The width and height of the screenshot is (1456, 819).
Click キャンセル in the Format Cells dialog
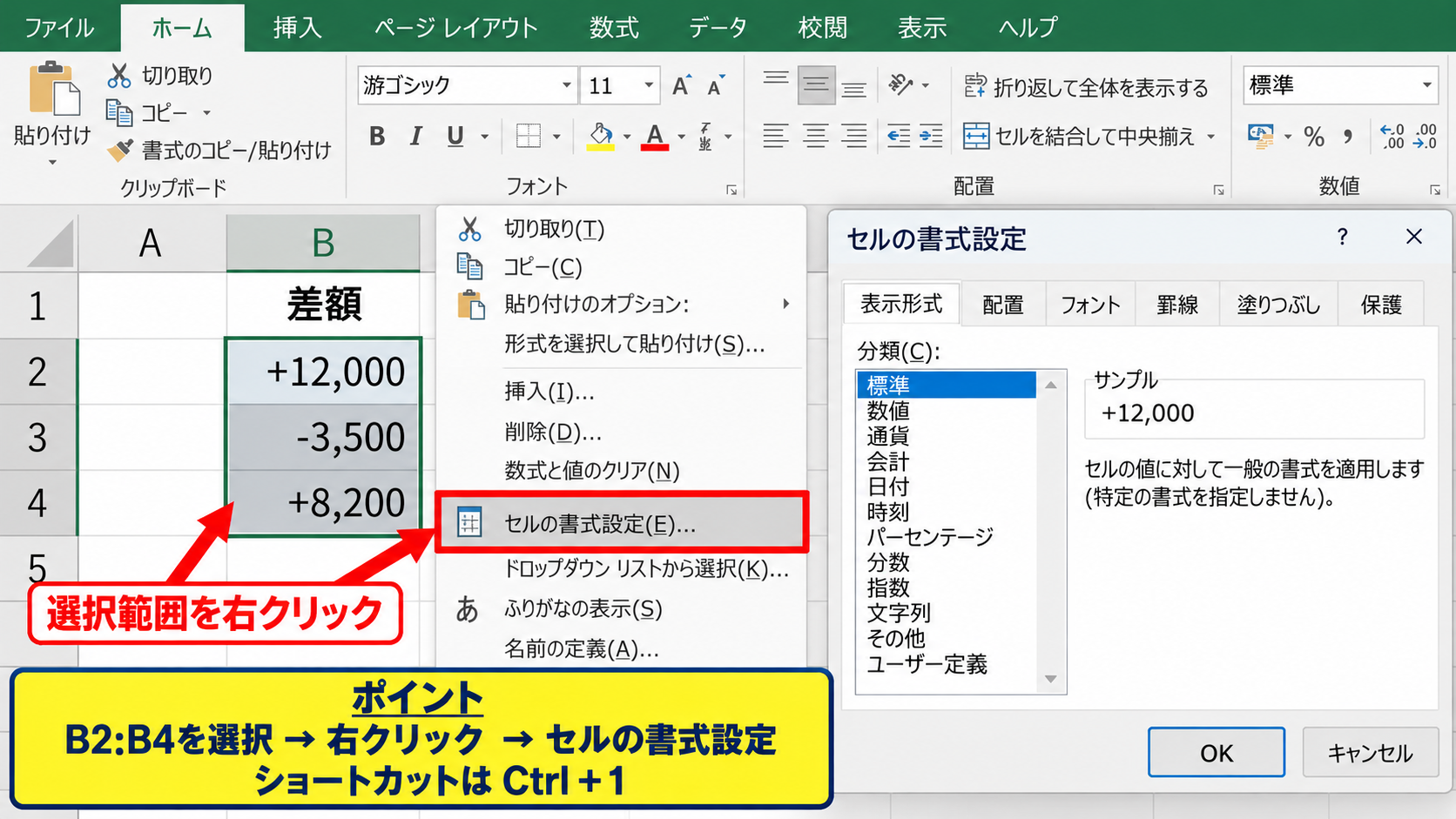coord(1370,752)
